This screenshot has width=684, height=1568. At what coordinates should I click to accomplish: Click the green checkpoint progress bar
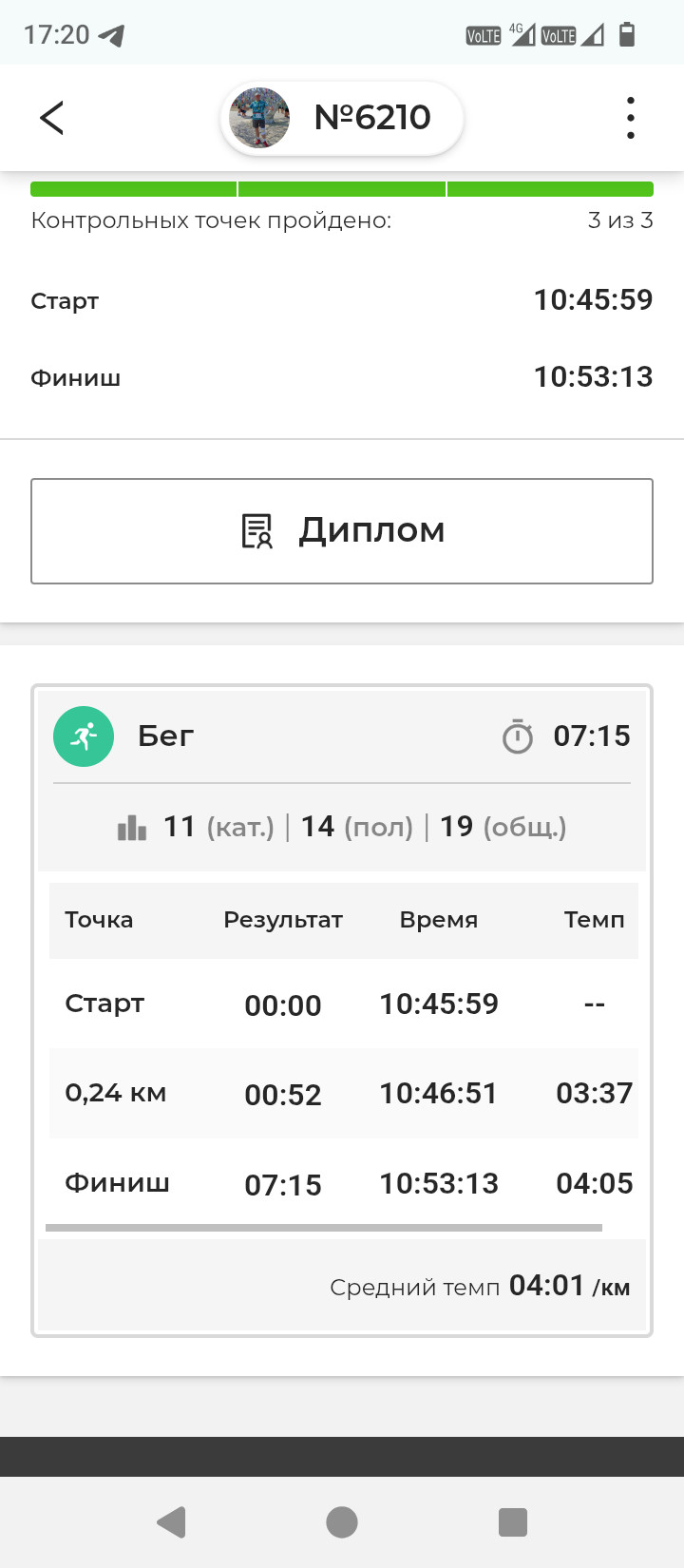point(342,189)
